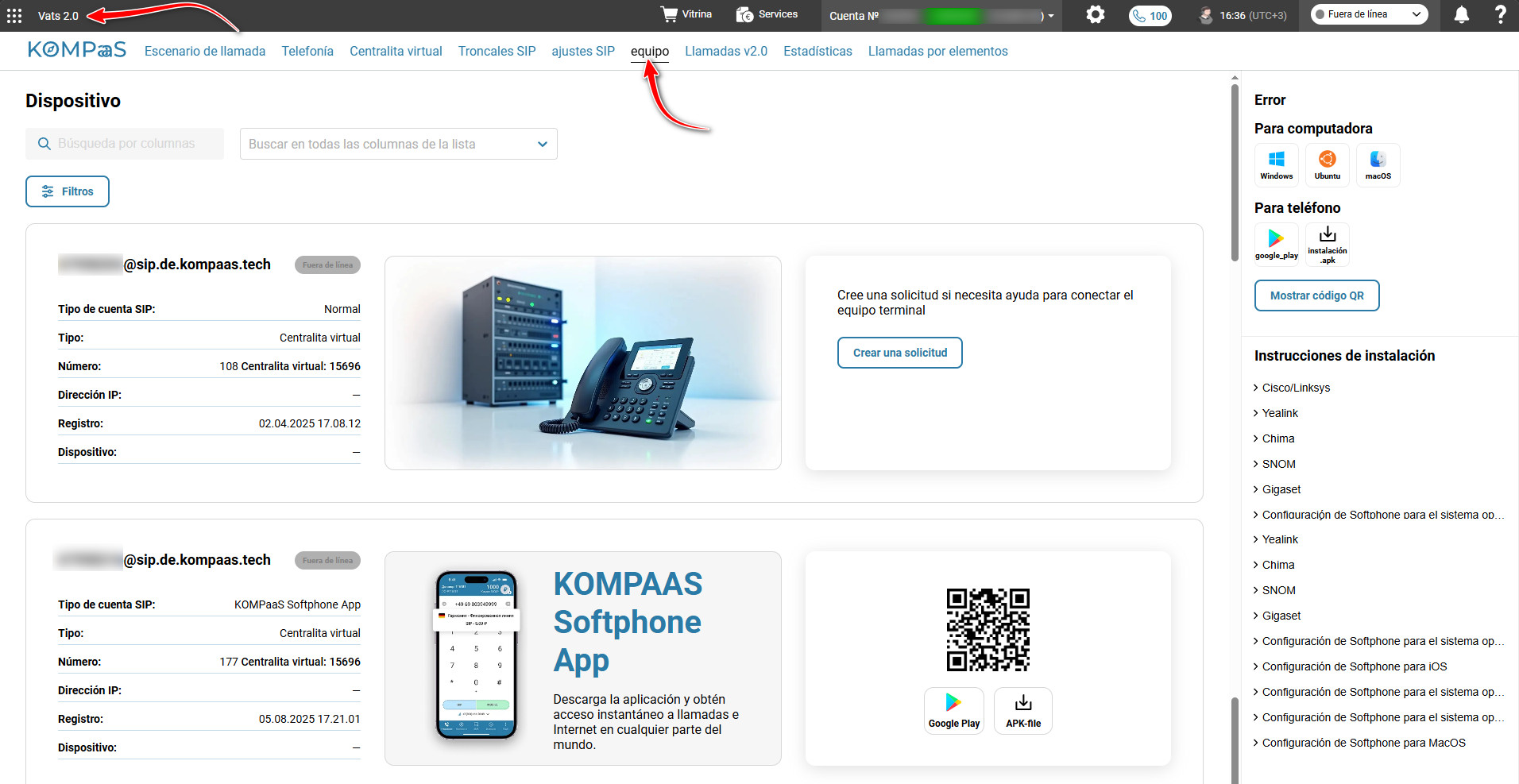
Task: Click the first account's Fuera de línea badge
Action: pyautogui.click(x=327, y=265)
